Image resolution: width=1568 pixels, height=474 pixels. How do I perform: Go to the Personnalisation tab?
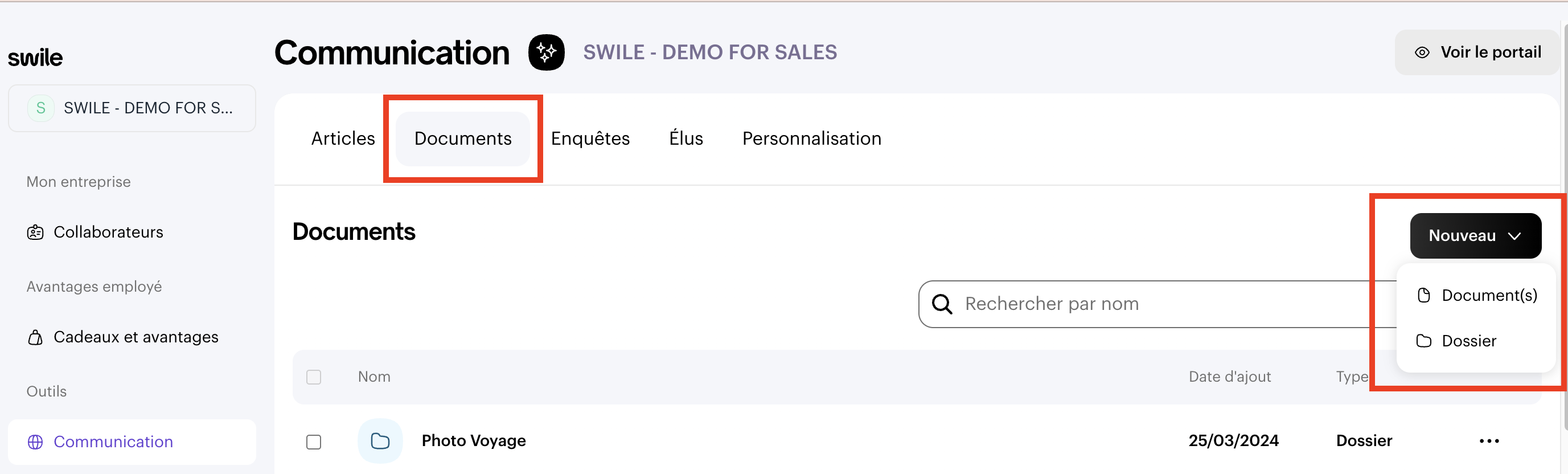(x=811, y=138)
